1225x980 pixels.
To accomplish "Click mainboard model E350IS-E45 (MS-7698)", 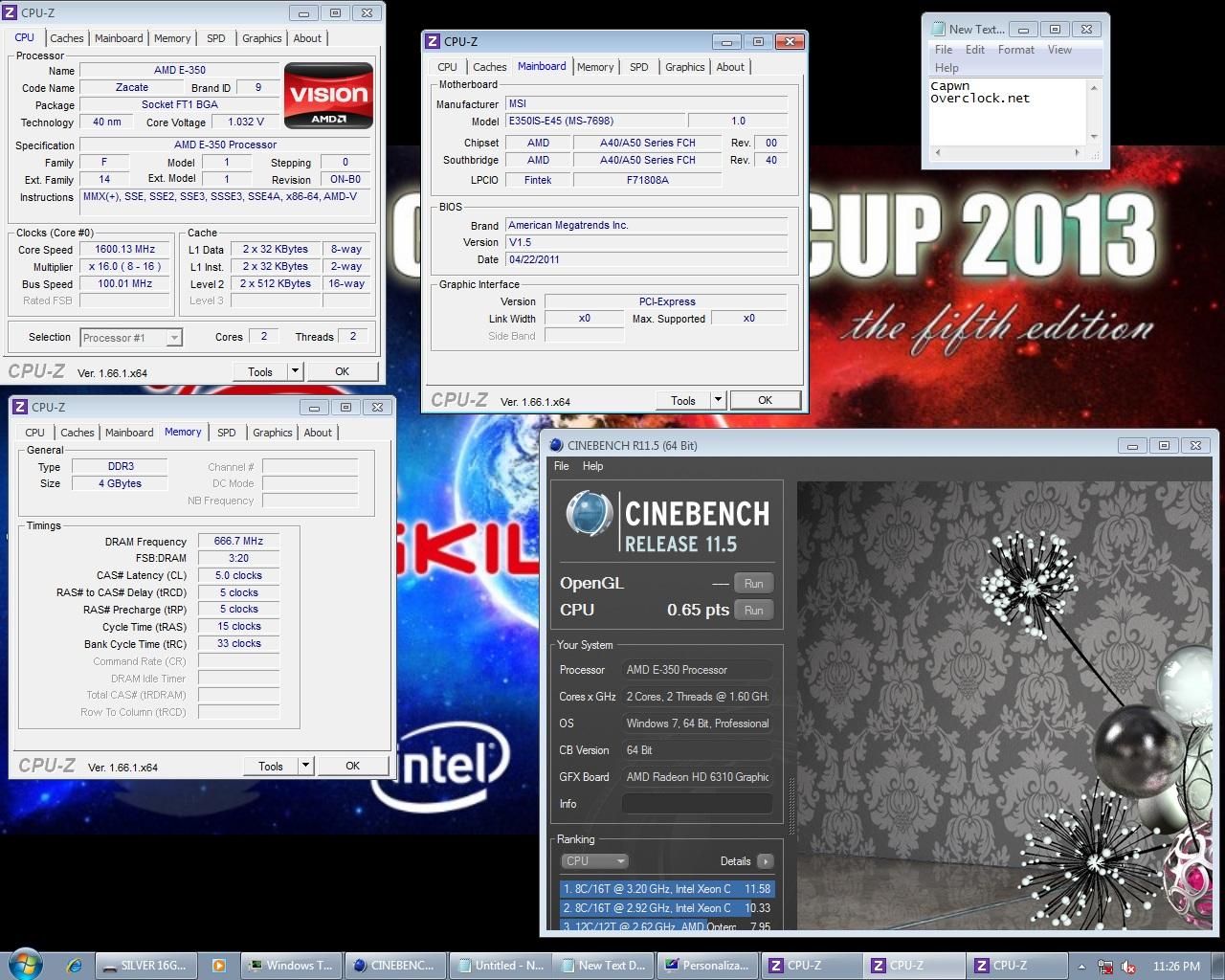I will point(595,121).
